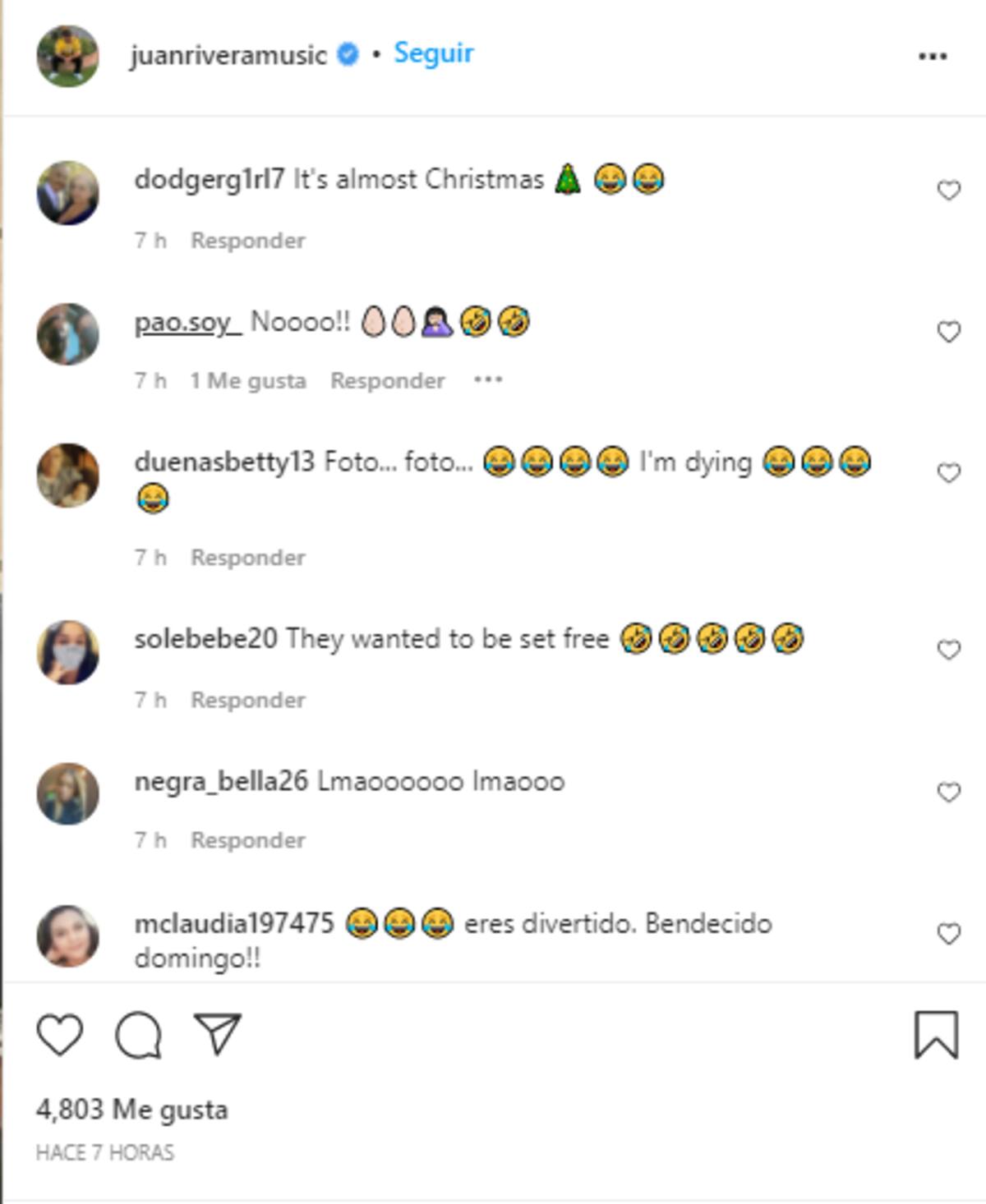Like negra_bella26's Lmaoooooo comment
Image resolution: width=986 pixels, height=1204 pixels.
click(x=948, y=792)
